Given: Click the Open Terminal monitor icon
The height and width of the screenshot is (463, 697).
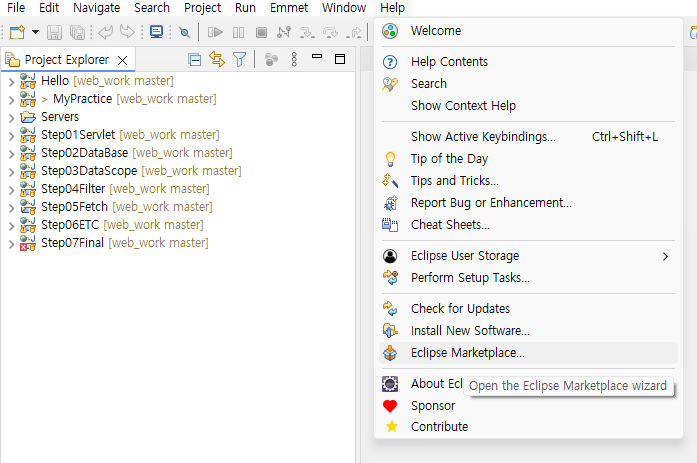Looking at the screenshot, I should pos(156,32).
